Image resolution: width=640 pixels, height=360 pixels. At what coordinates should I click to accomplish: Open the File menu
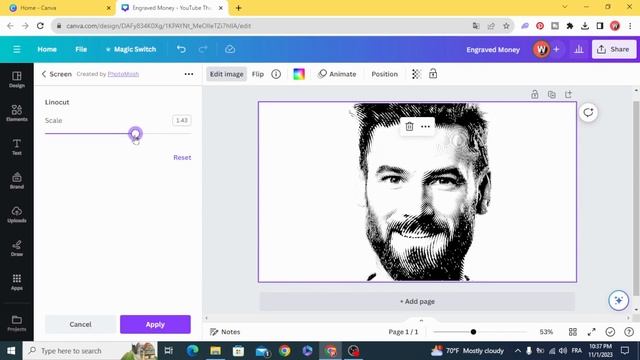point(81,49)
